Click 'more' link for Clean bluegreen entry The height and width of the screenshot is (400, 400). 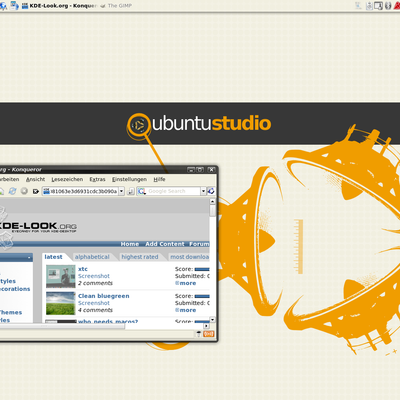tap(186, 310)
